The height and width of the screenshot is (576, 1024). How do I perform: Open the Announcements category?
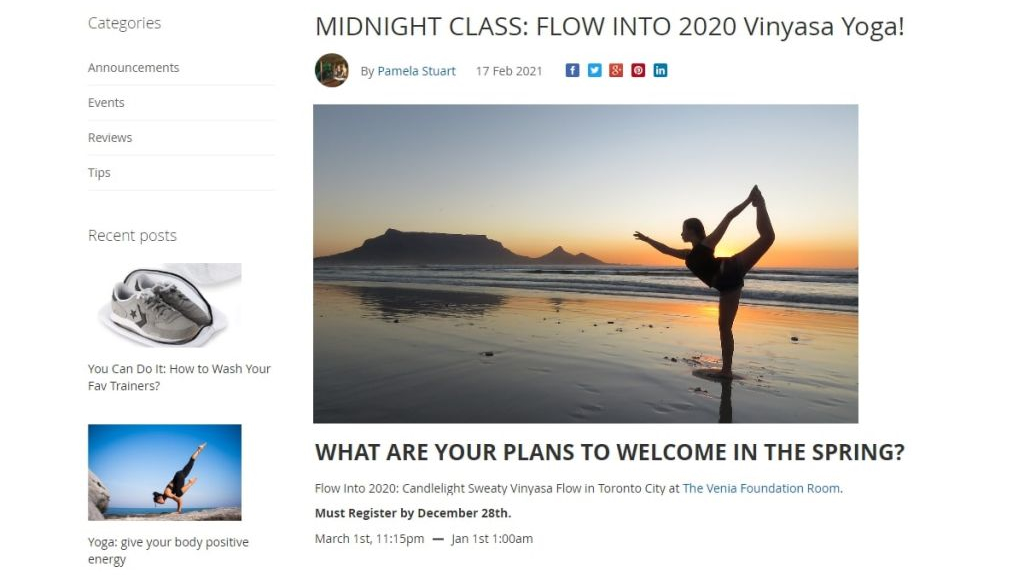(x=133, y=68)
